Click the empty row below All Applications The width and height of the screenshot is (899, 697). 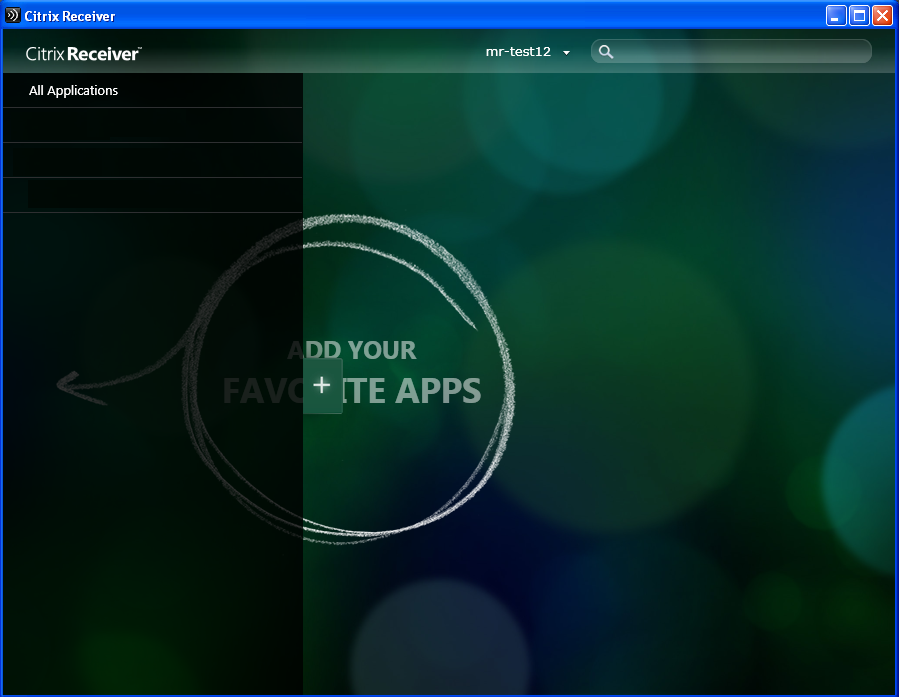coord(152,125)
